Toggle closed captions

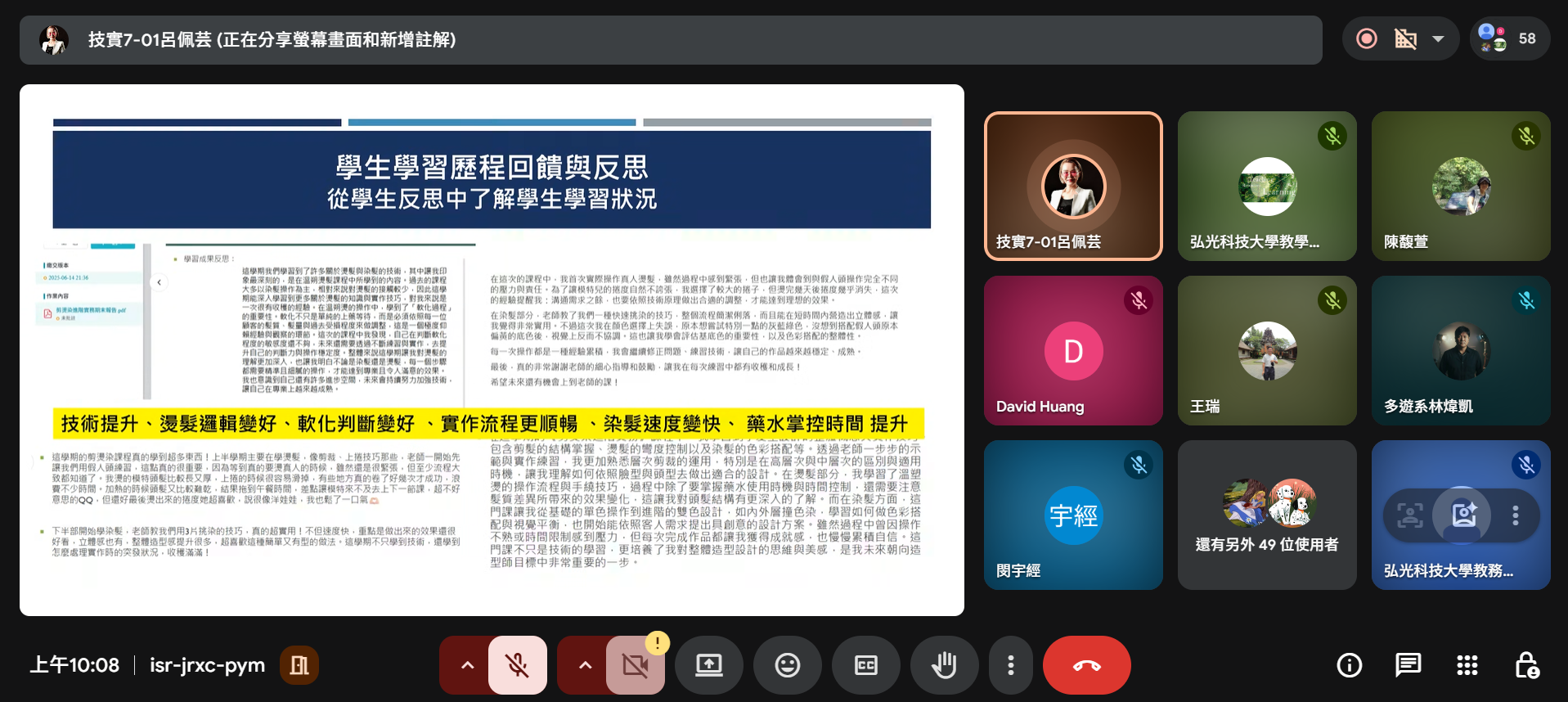point(865,665)
